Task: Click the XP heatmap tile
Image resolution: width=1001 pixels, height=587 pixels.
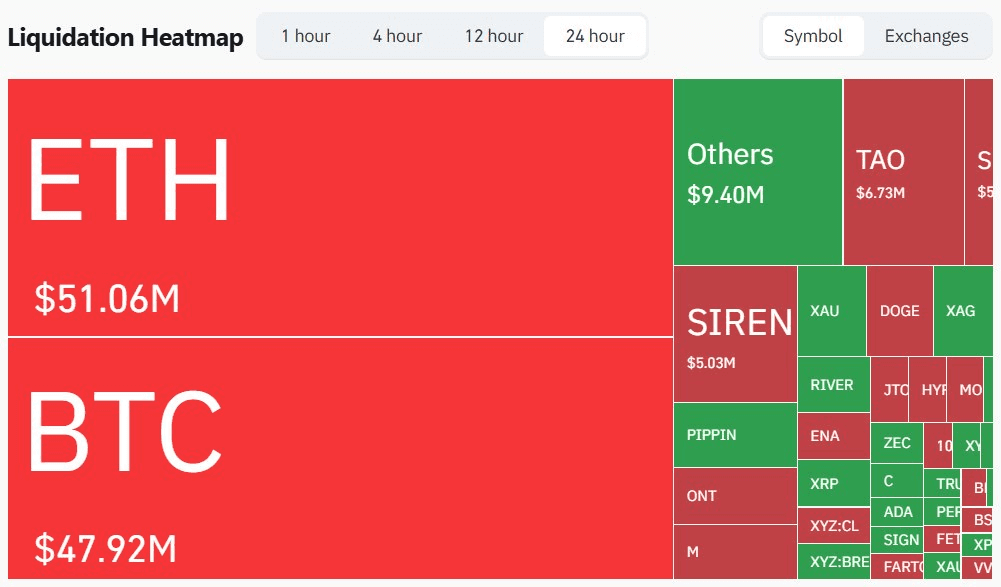Action: point(977,544)
